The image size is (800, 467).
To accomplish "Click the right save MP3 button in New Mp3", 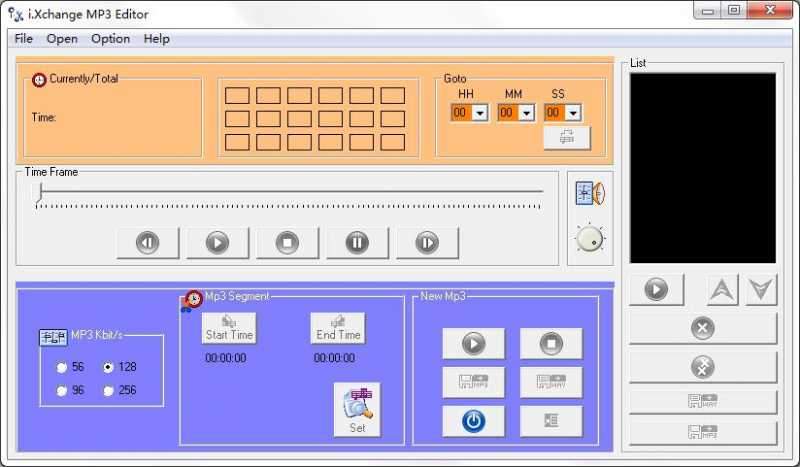I will (x=551, y=382).
